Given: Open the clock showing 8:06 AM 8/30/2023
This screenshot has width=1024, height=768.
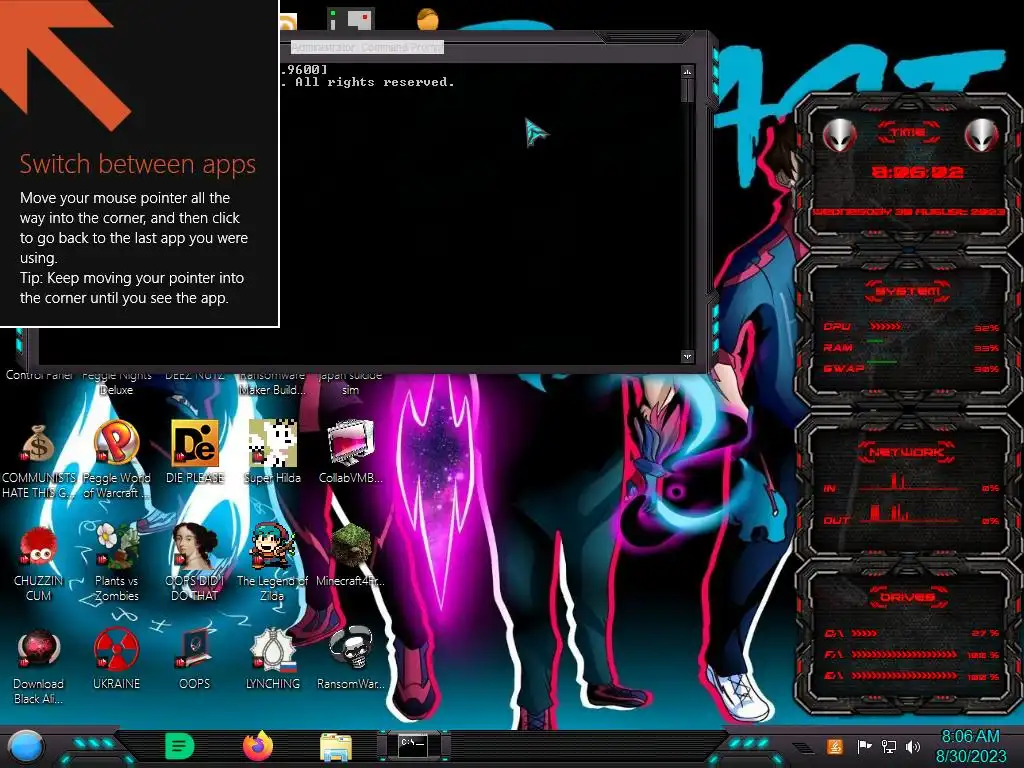Looking at the screenshot, I should (x=971, y=746).
